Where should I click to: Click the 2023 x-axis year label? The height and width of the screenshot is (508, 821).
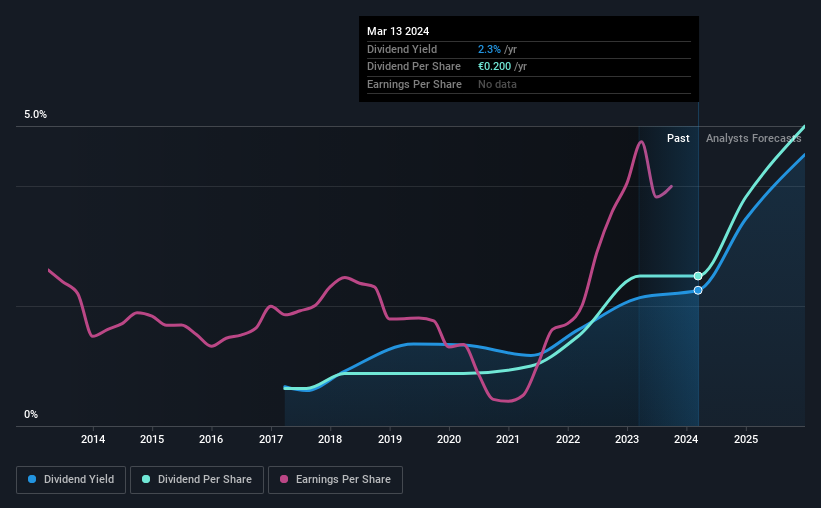(x=627, y=439)
